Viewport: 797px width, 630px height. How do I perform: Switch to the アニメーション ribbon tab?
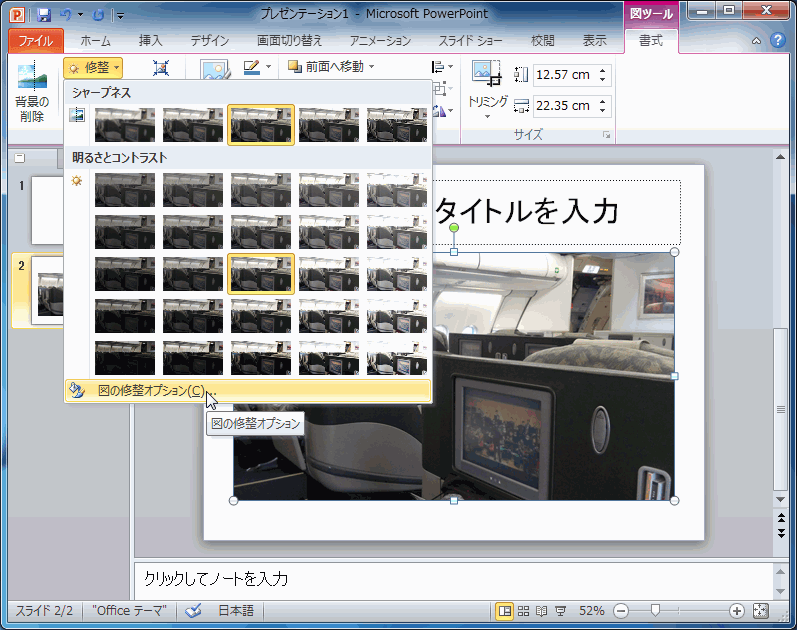tap(380, 41)
